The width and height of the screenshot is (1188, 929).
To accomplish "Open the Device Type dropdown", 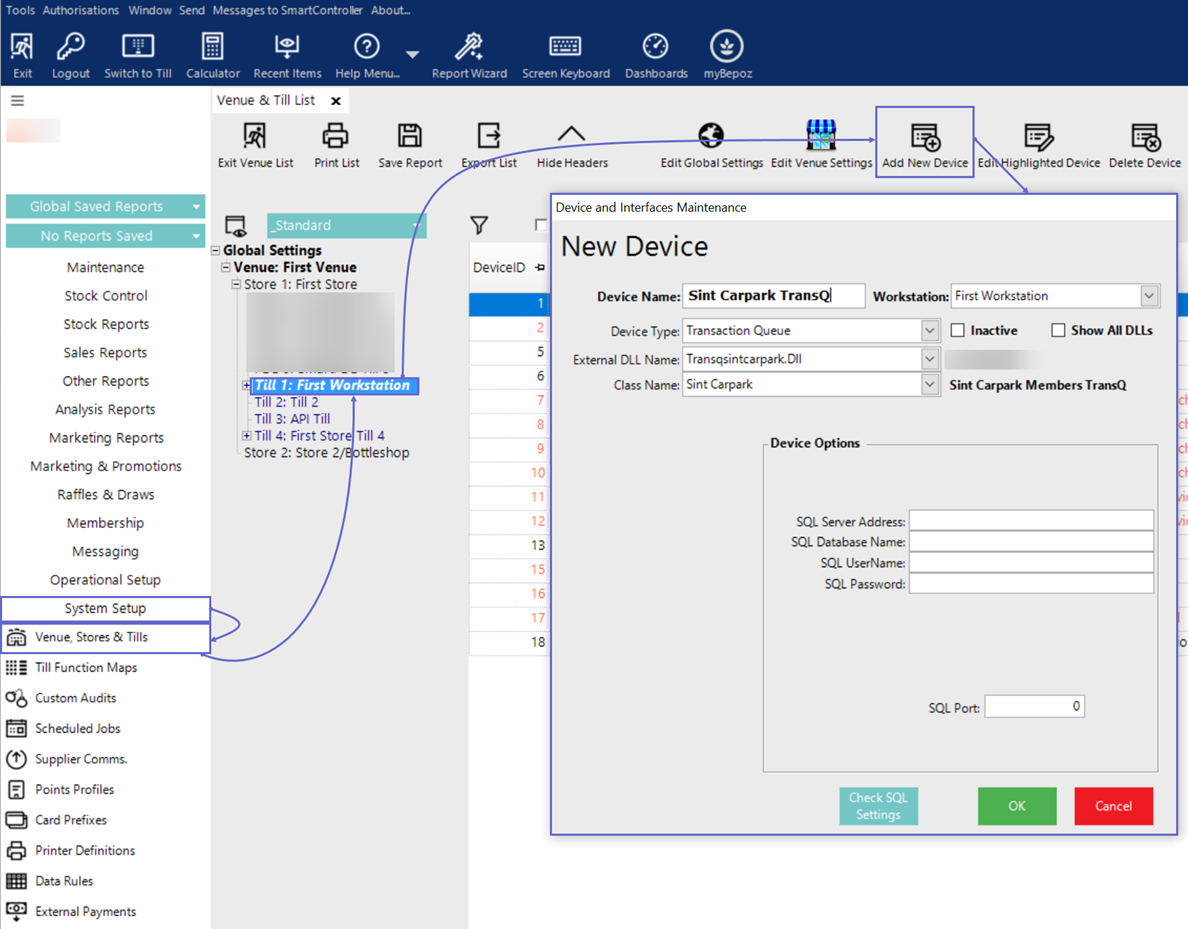I will click(929, 331).
